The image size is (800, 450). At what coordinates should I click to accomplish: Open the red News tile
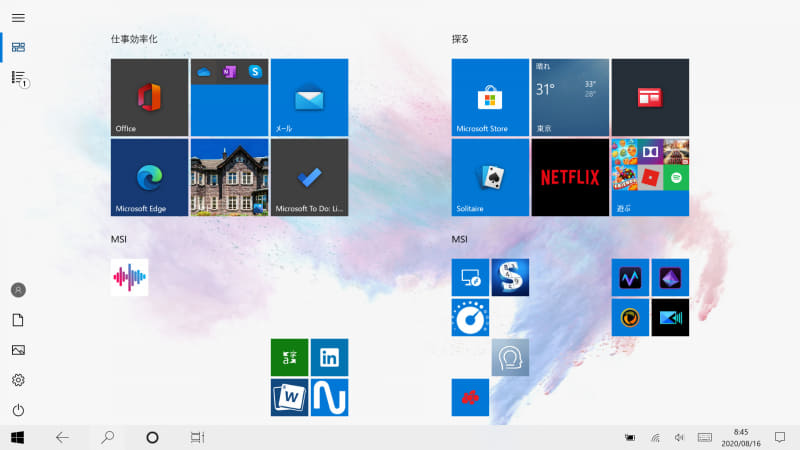coord(650,97)
